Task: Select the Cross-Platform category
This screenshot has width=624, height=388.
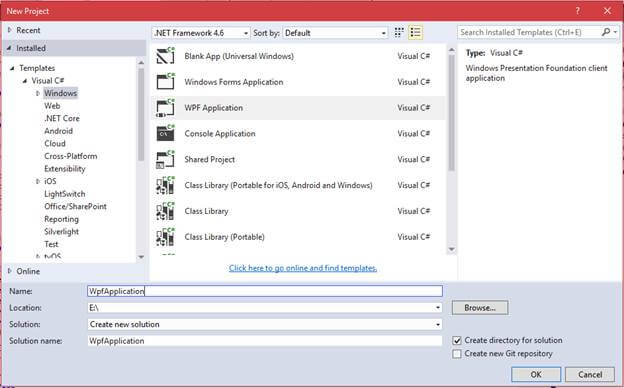Action: 70,156
